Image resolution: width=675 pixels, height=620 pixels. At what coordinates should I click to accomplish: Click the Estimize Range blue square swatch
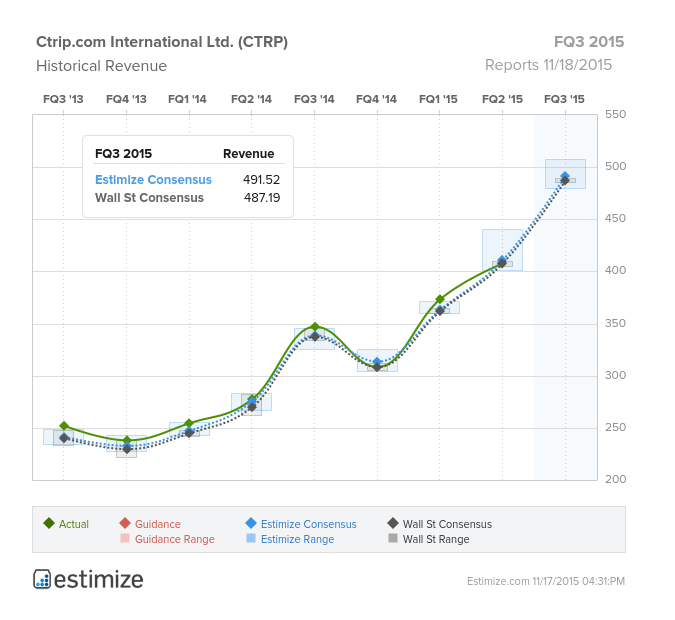click(x=251, y=538)
